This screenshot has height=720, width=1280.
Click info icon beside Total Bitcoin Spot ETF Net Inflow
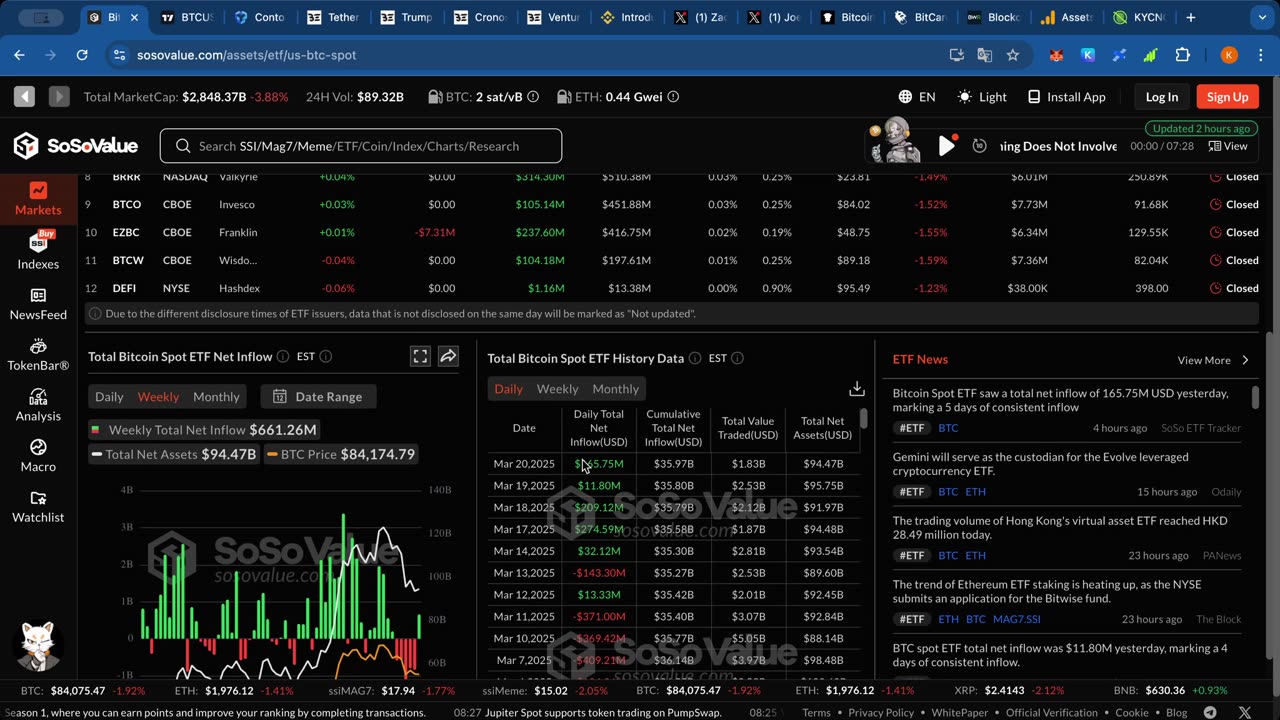pos(283,357)
